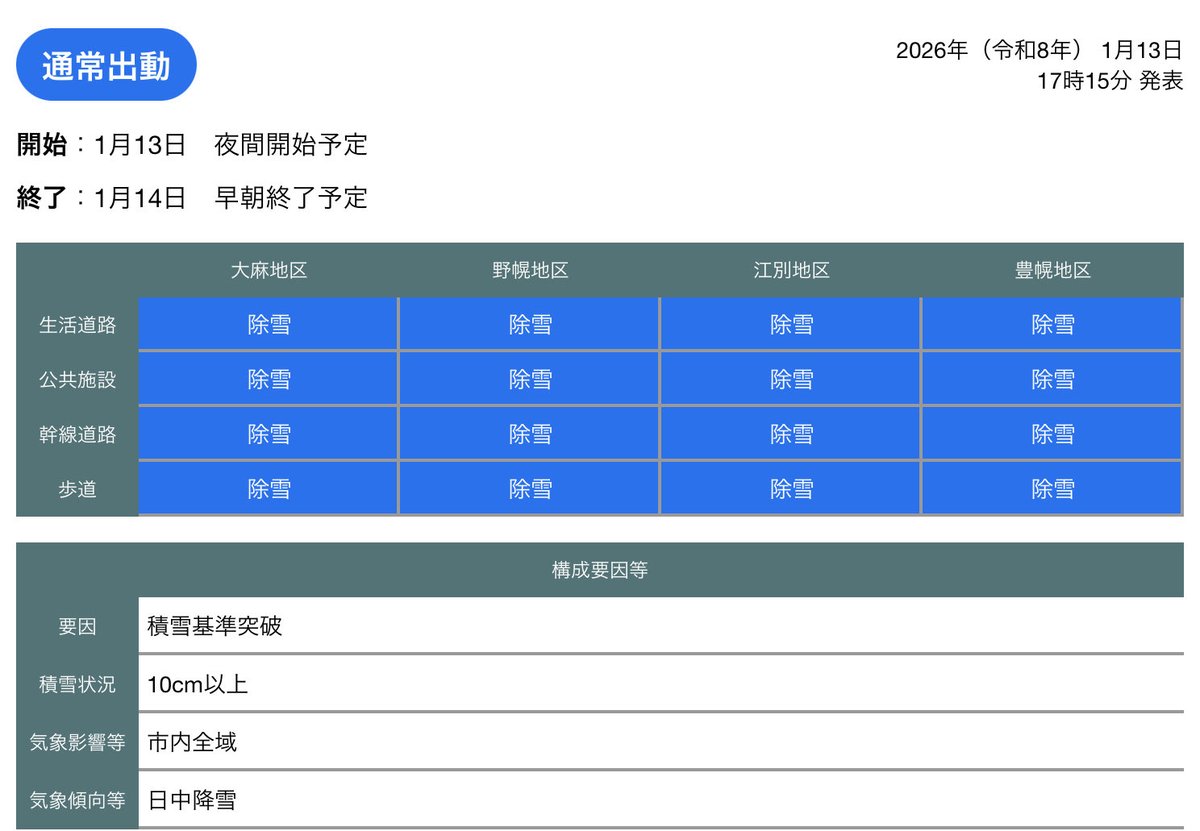Select the 10cm以上 value

pyautogui.click(x=197, y=685)
